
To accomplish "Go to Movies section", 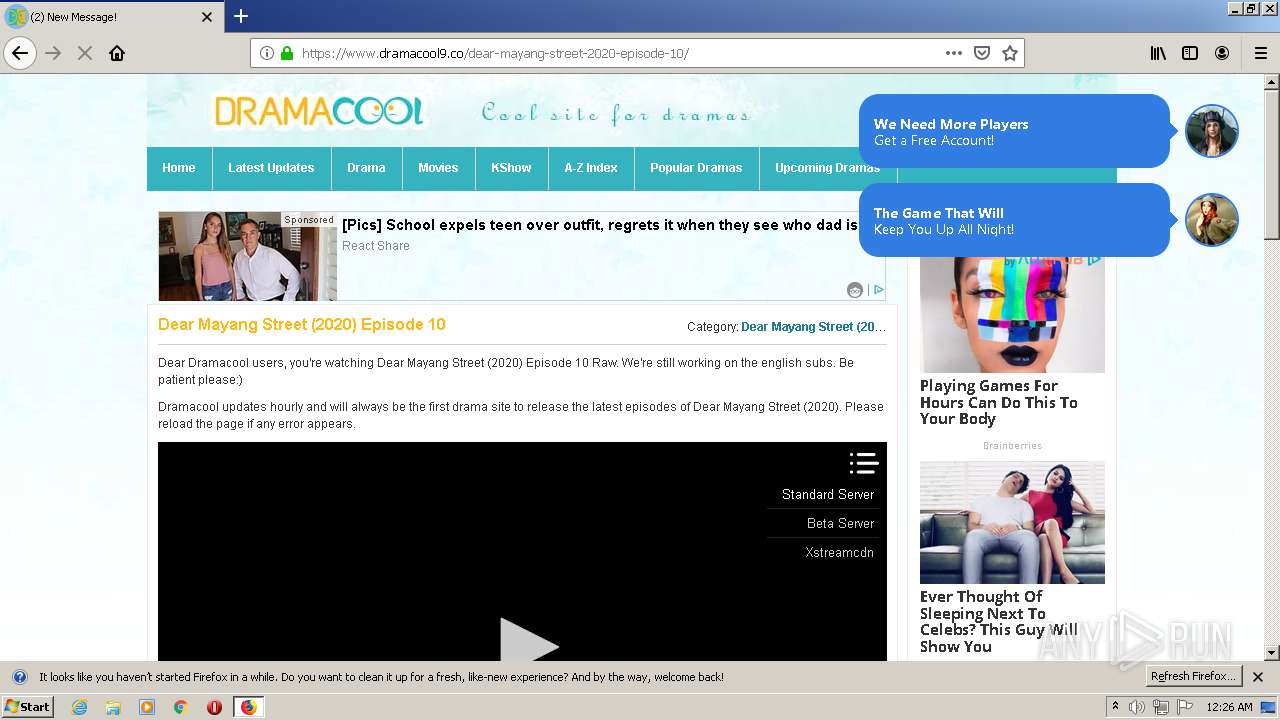I will (438, 168).
